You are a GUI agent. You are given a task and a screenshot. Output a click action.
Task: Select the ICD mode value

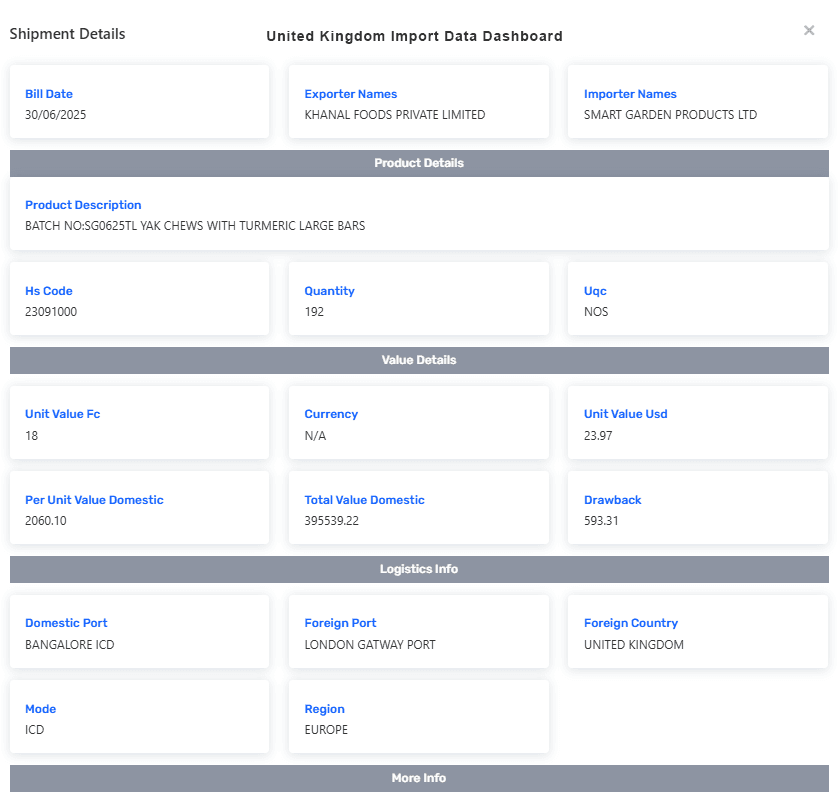tap(35, 730)
